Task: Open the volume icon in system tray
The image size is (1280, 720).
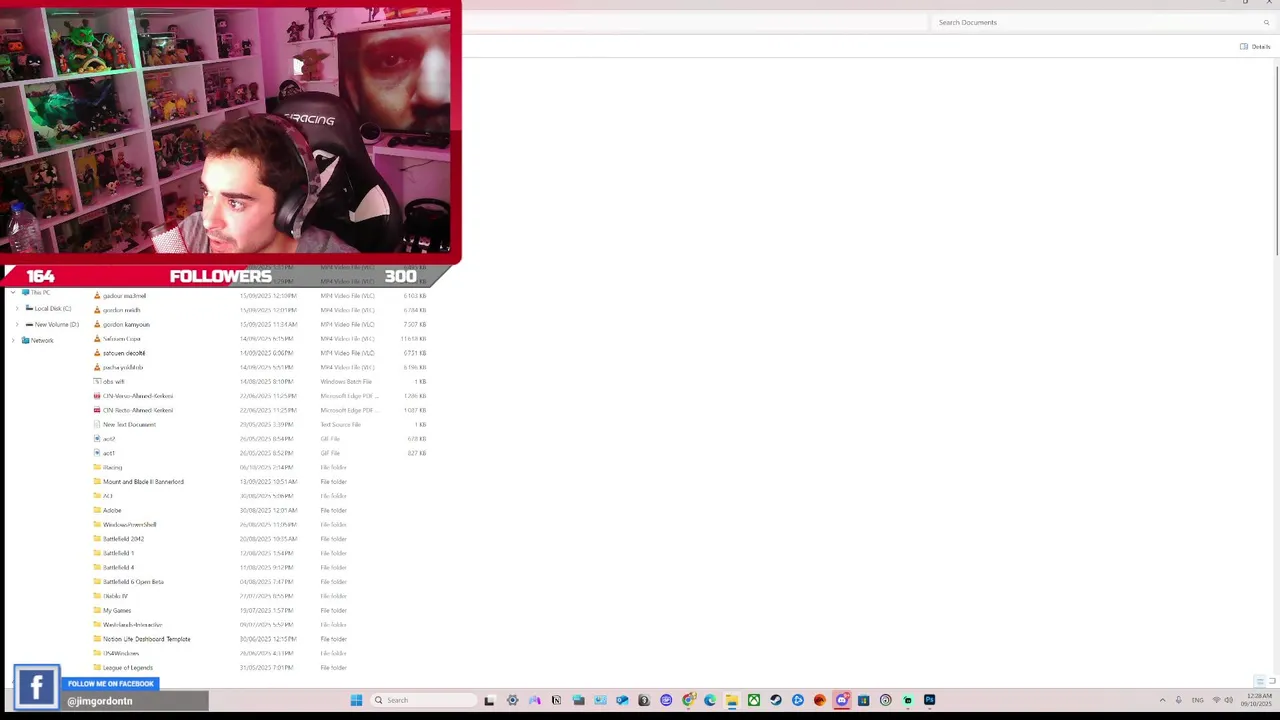Action: point(1228,700)
